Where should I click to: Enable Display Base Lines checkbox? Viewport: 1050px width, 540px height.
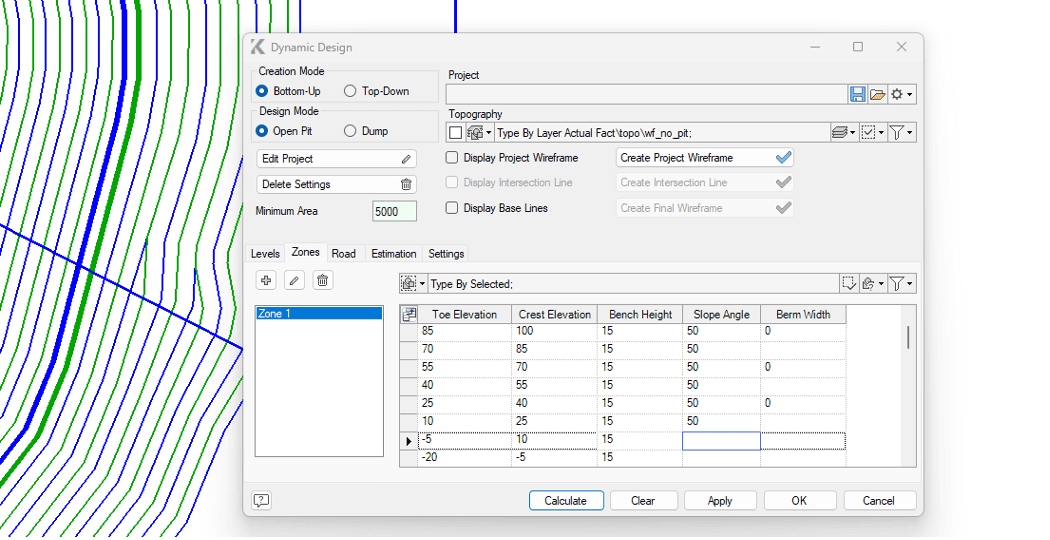[452, 208]
